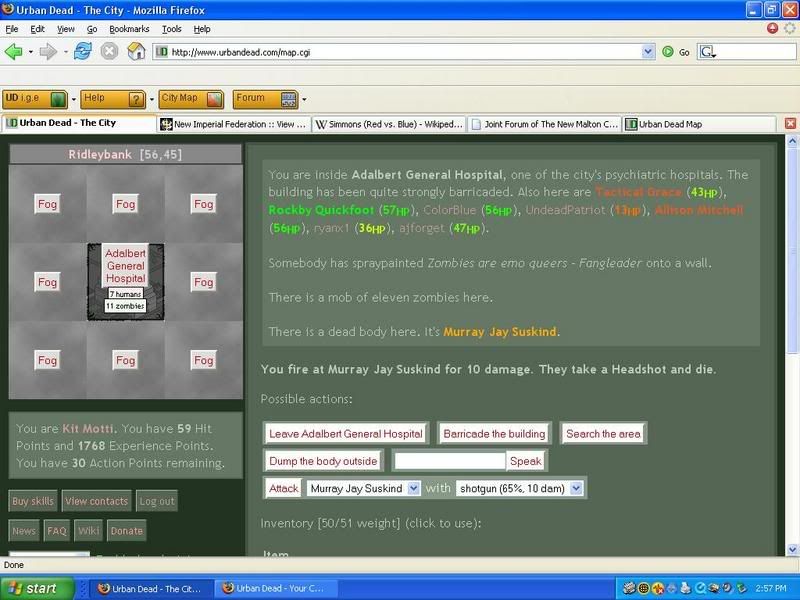
Task: Click Barricade the building button
Action: click(494, 434)
